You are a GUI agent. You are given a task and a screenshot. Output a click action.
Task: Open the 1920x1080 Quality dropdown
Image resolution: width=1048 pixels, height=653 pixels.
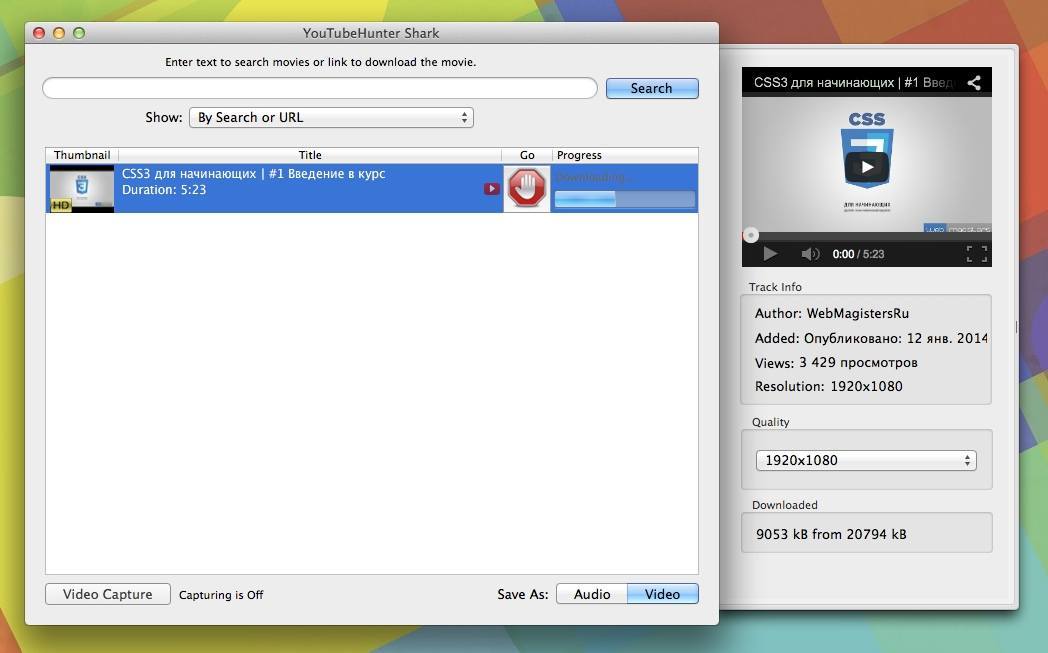866,461
